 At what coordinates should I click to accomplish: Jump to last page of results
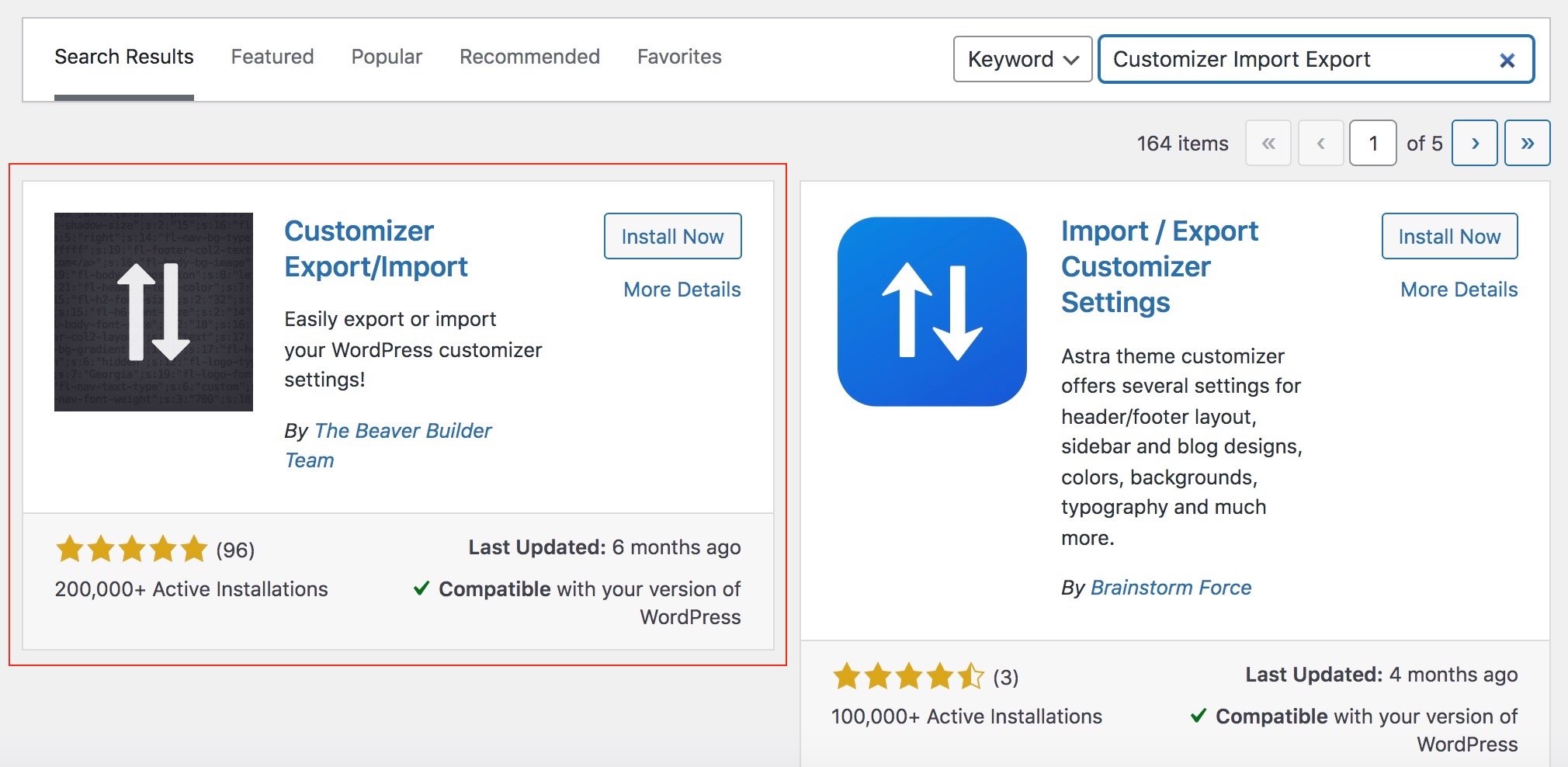[1527, 143]
